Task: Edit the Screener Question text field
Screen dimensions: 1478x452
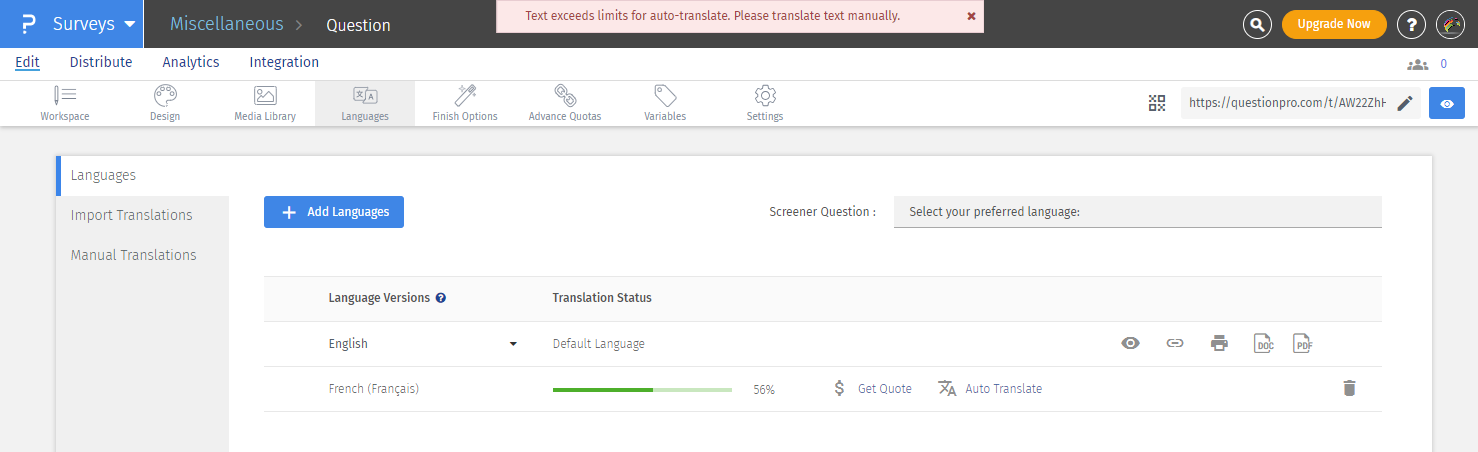Action: point(1138,212)
